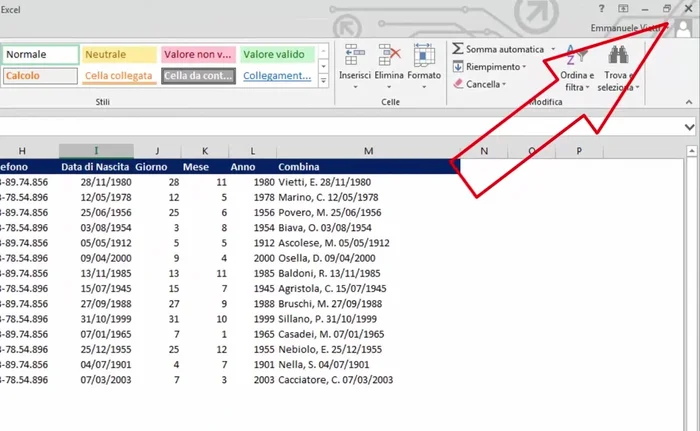The image size is (700, 431).
Task: Select cell Casadei, M. 07/01/1965
Action: (368, 334)
